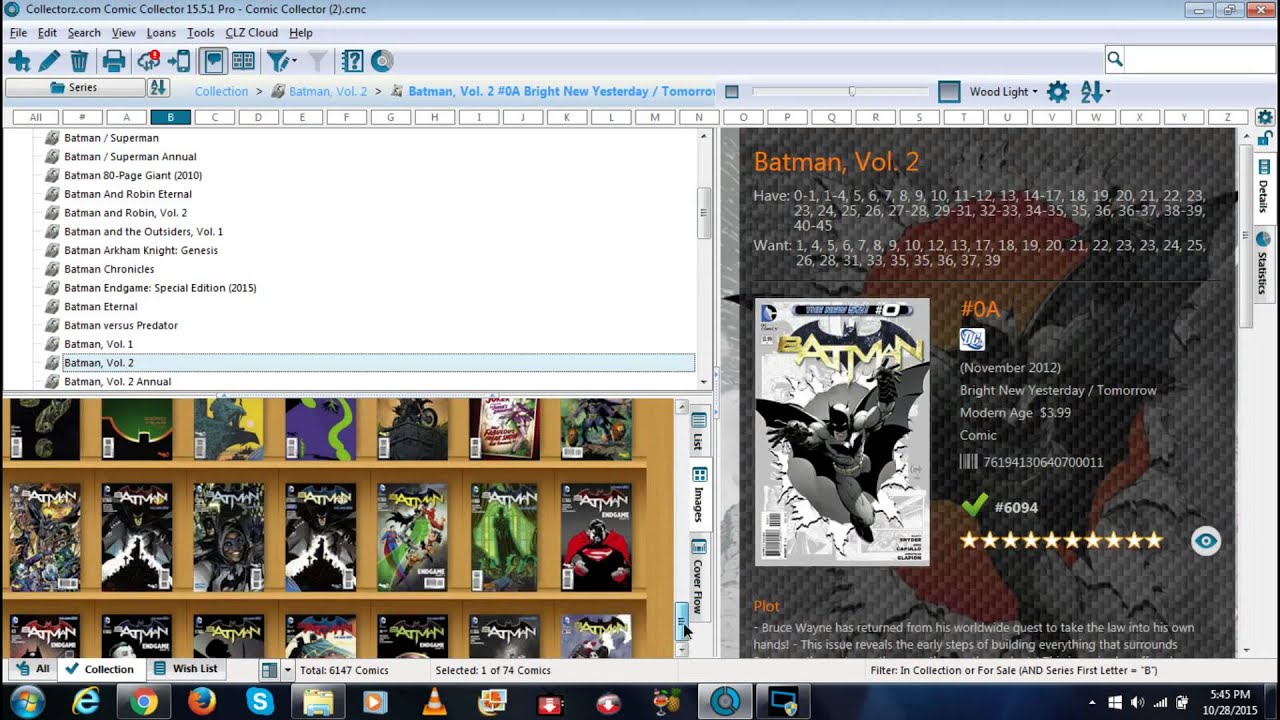The image size is (1280, 720).
Task: Toggle the details panel layout button
Action: (x=213, y=61)
